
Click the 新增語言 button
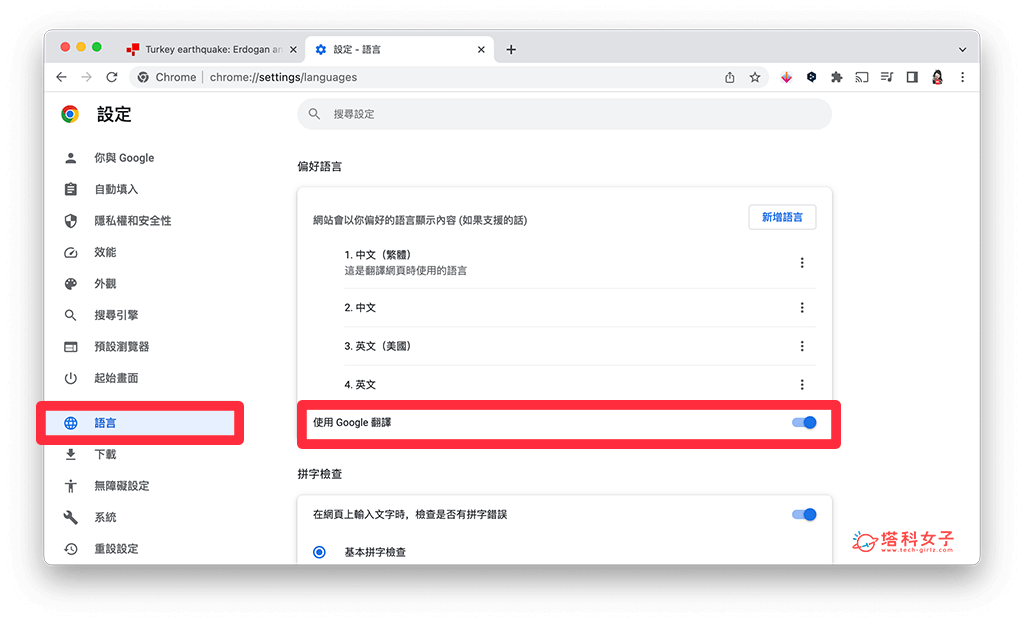pos(782,217)
